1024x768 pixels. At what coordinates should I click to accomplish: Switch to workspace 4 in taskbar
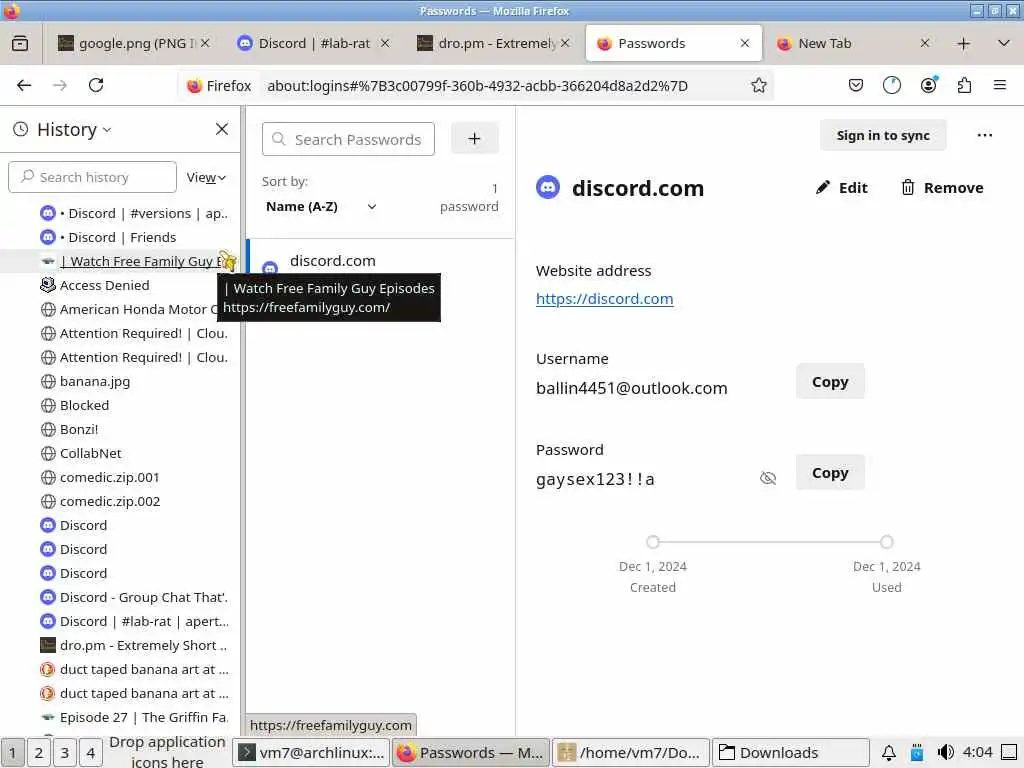(91, 753)
